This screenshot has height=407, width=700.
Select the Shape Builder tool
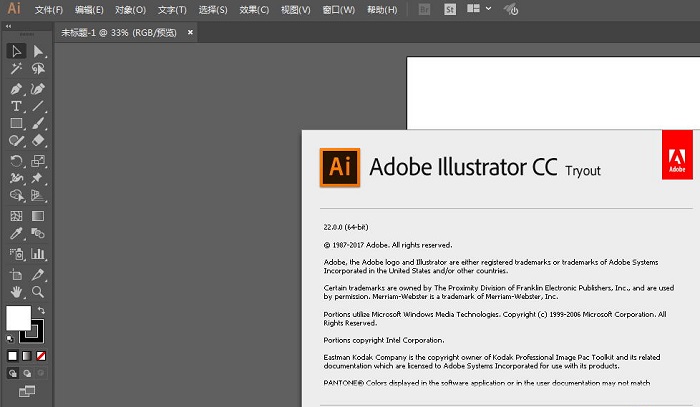click(x=17, y=195)
